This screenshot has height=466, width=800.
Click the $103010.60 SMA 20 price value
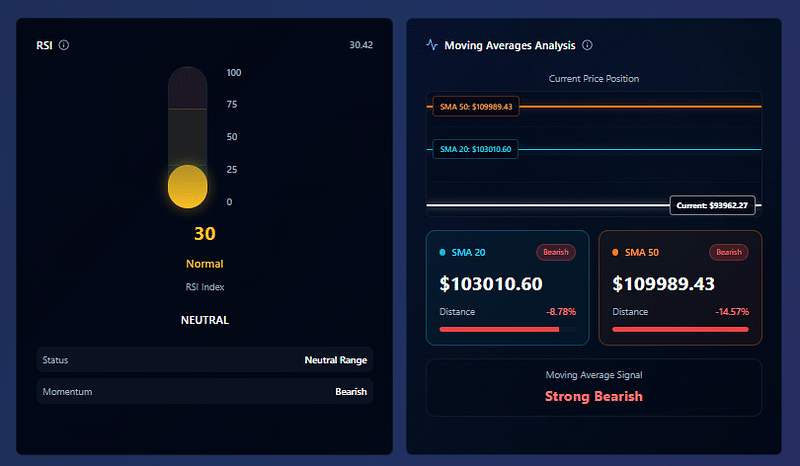click(491, 284)
